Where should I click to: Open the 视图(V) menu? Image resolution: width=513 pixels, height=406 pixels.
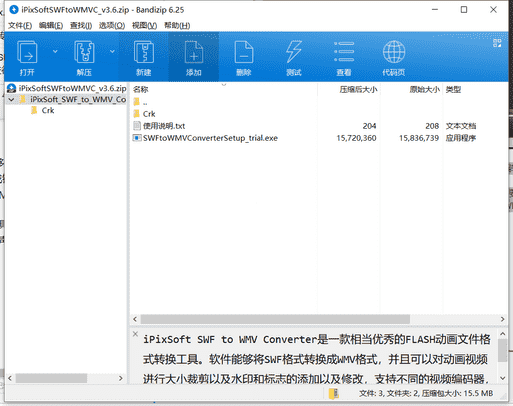point(144,25)
